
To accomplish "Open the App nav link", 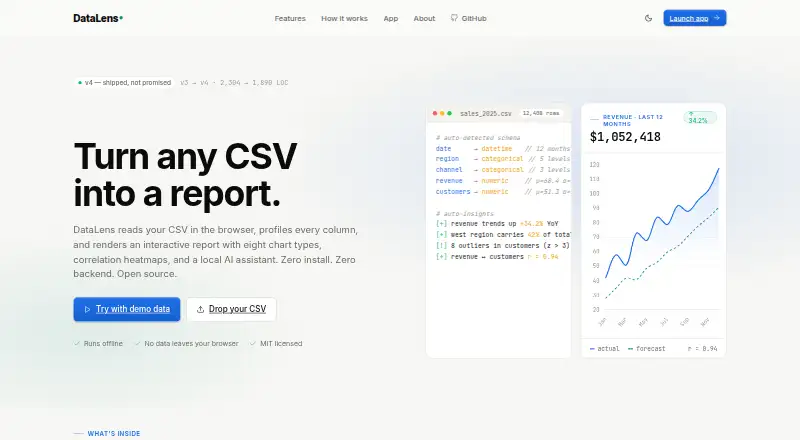I will (391, 18).
